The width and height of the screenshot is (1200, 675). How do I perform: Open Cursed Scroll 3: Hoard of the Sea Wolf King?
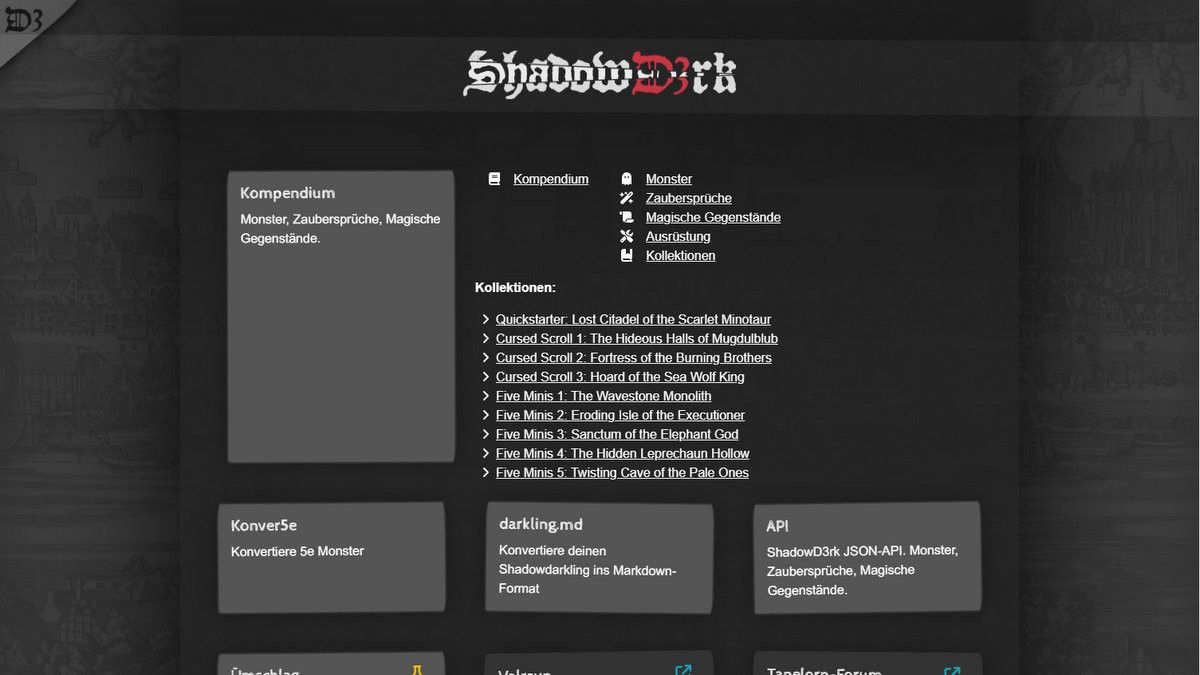pos(620,376)
